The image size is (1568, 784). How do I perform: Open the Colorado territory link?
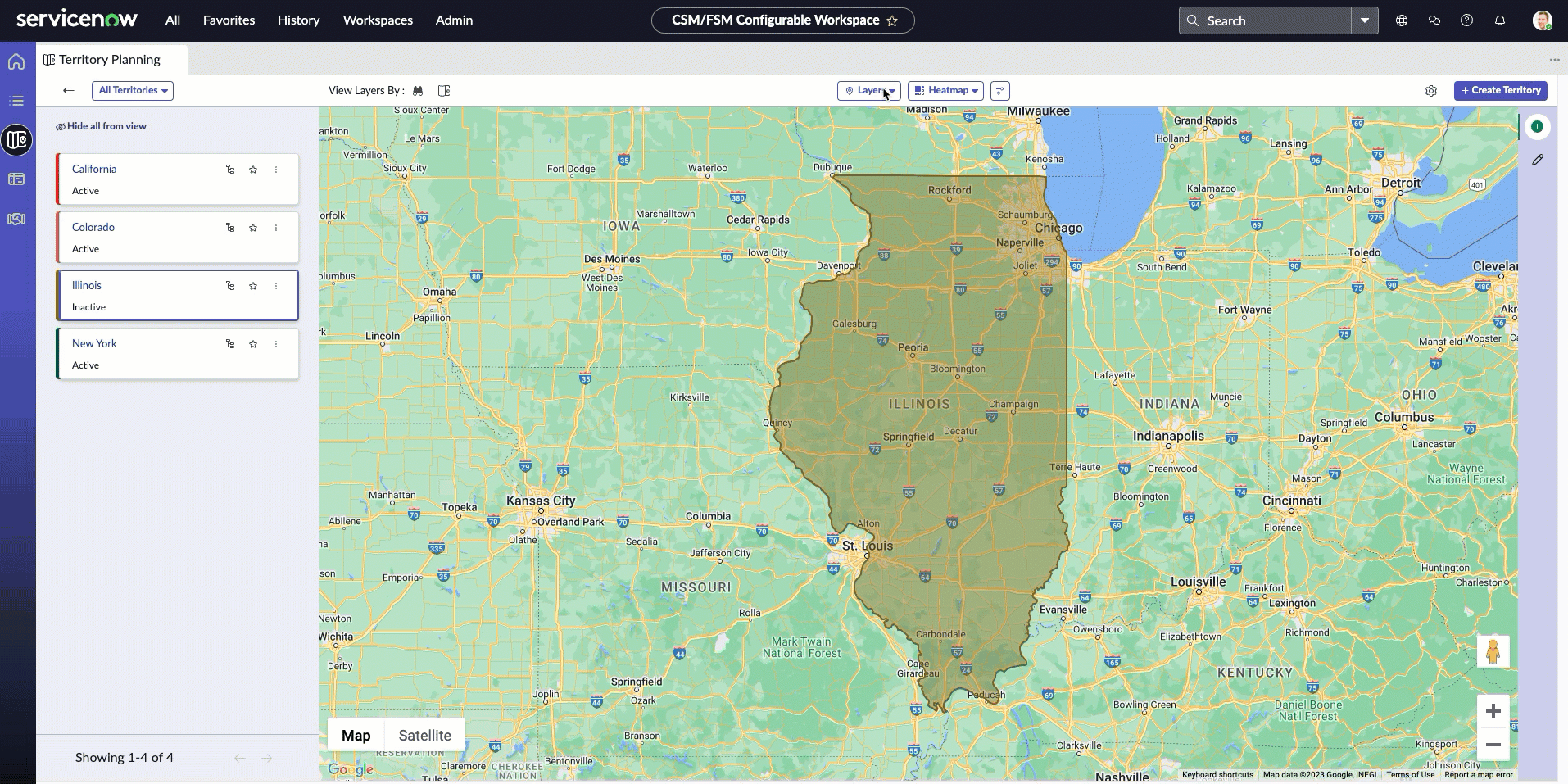(x=93, y=228)
